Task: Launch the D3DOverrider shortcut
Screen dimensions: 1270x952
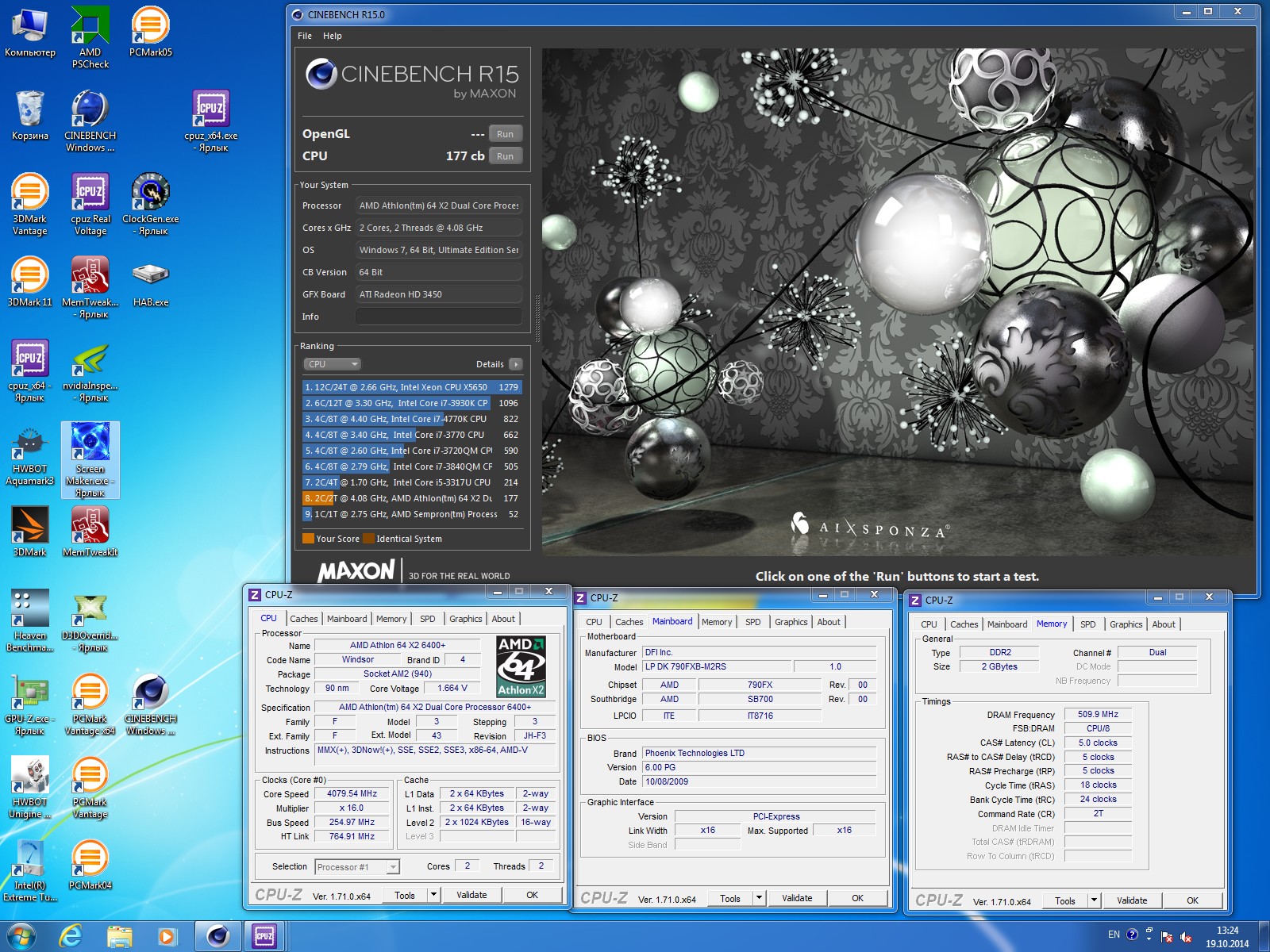Action: point(90,620)
